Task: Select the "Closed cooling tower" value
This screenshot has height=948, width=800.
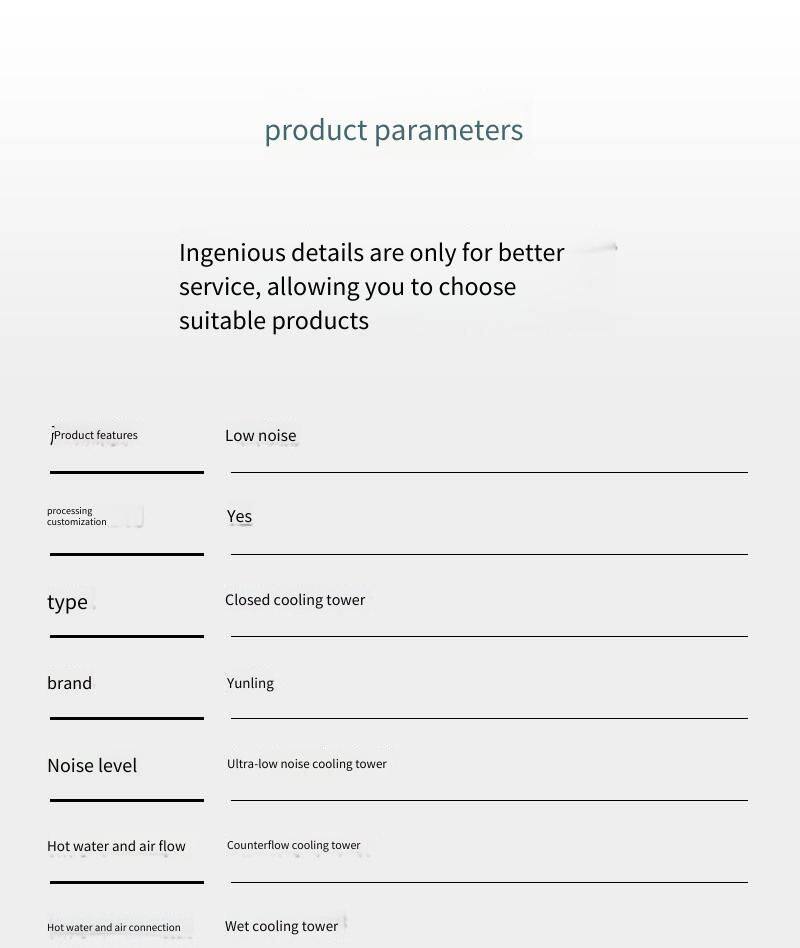Action: (295, 600)
